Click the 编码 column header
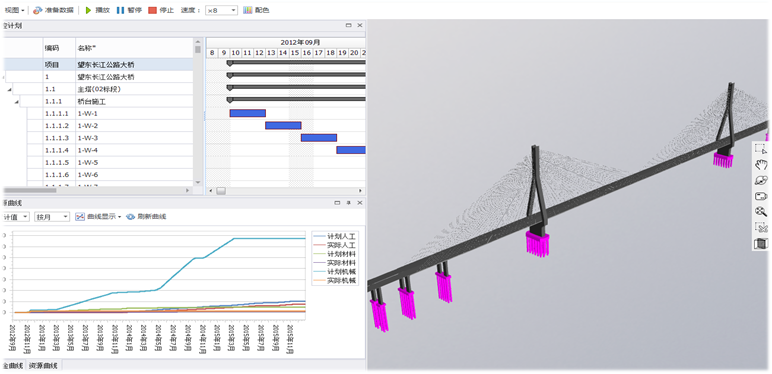772x374 pixels. pyautogui.click(x=60, y=48)
